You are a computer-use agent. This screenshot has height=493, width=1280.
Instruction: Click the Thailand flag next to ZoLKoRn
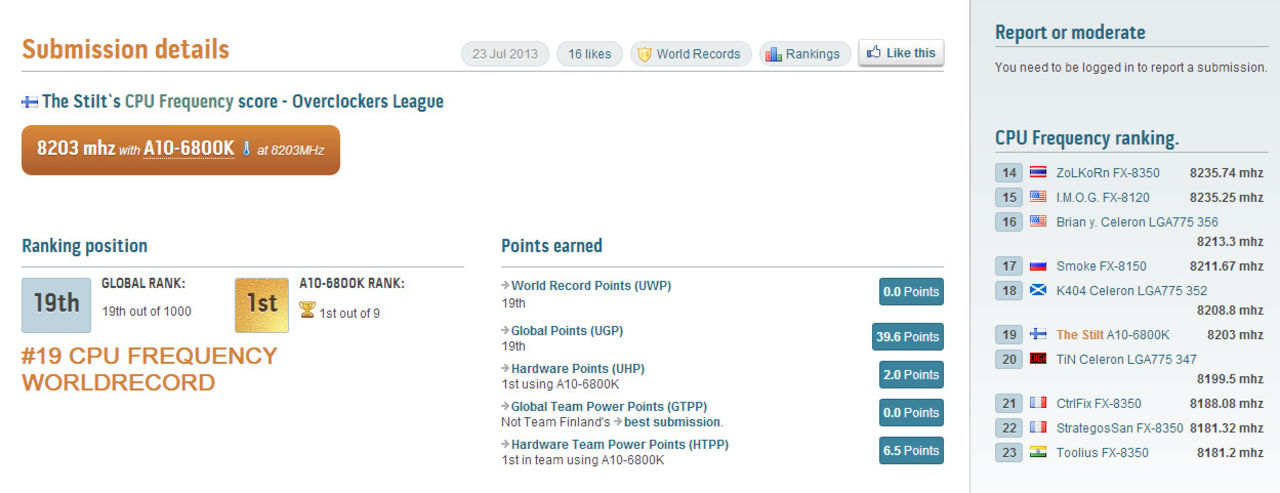coord(1038,173)
